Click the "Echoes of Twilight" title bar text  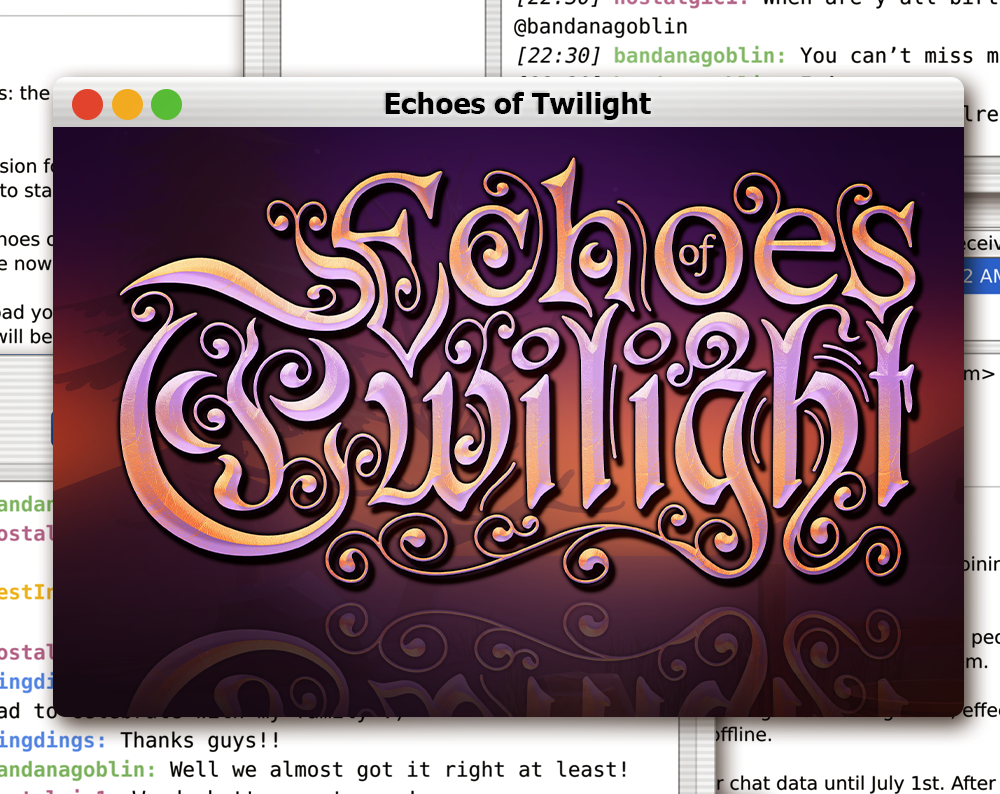[x=517, y=104]
